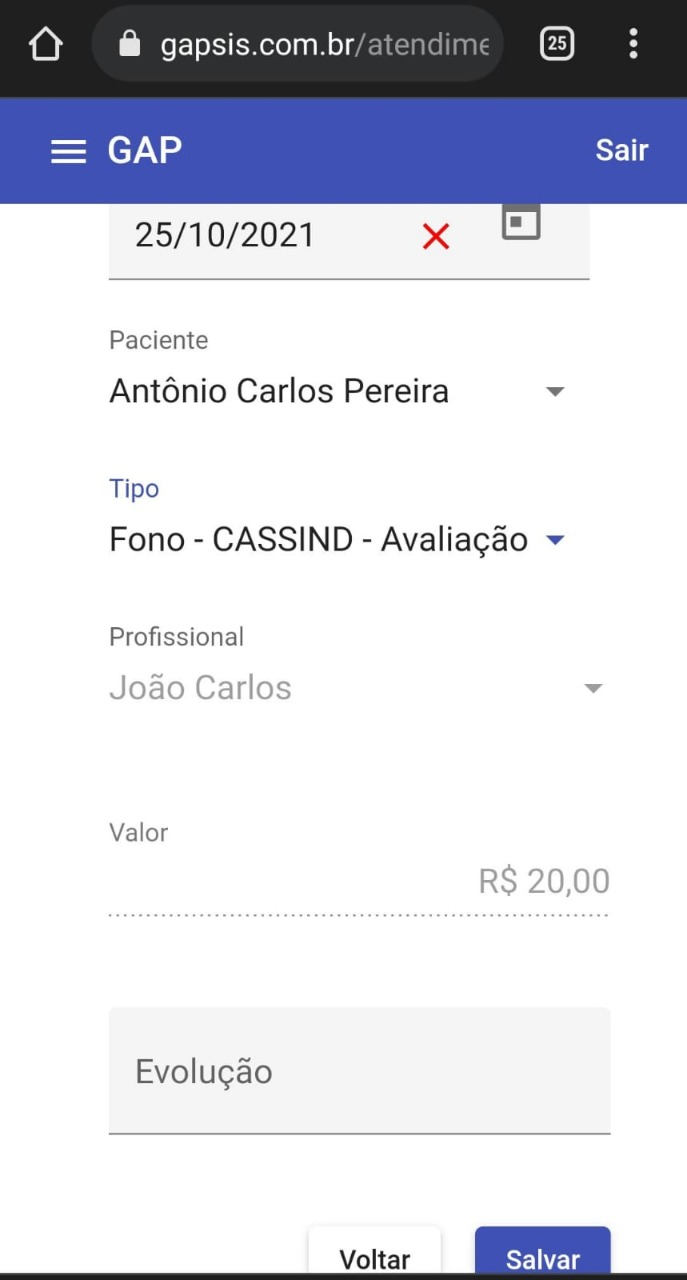This screenshot has height=1280, width=687.
Task: Focus the Evolução text field
Action: point(359,1071)
